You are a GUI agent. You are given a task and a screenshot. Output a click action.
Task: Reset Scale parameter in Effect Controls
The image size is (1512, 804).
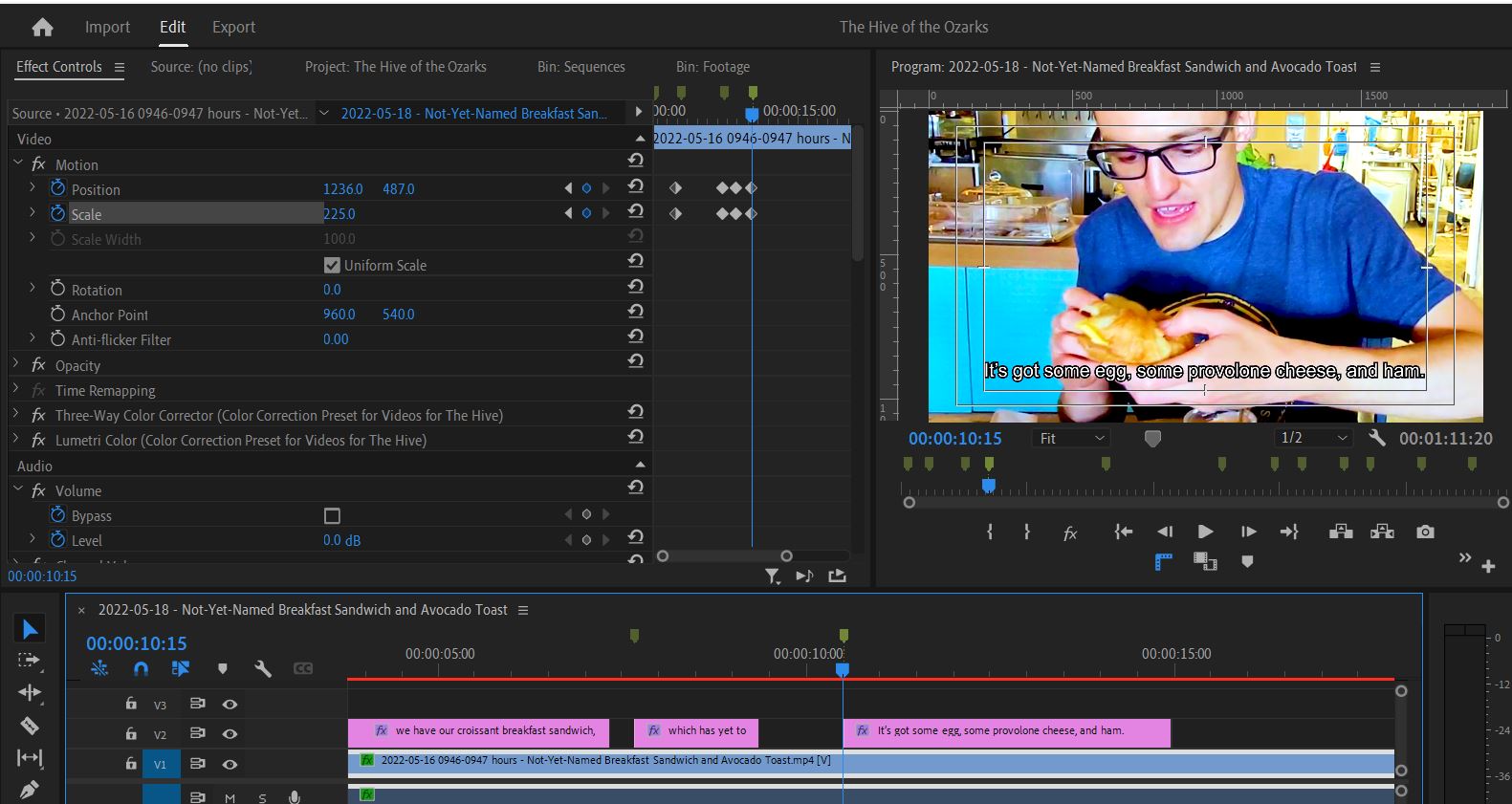tap(636, 211)
